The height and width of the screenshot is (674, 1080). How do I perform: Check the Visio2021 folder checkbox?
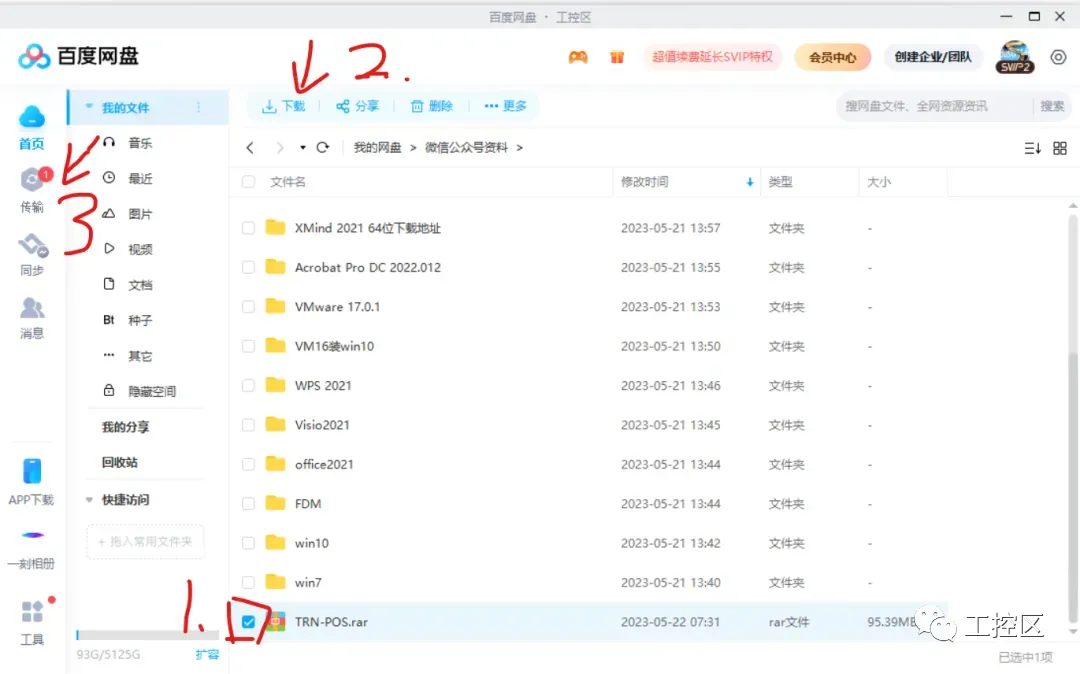[249, 425]
